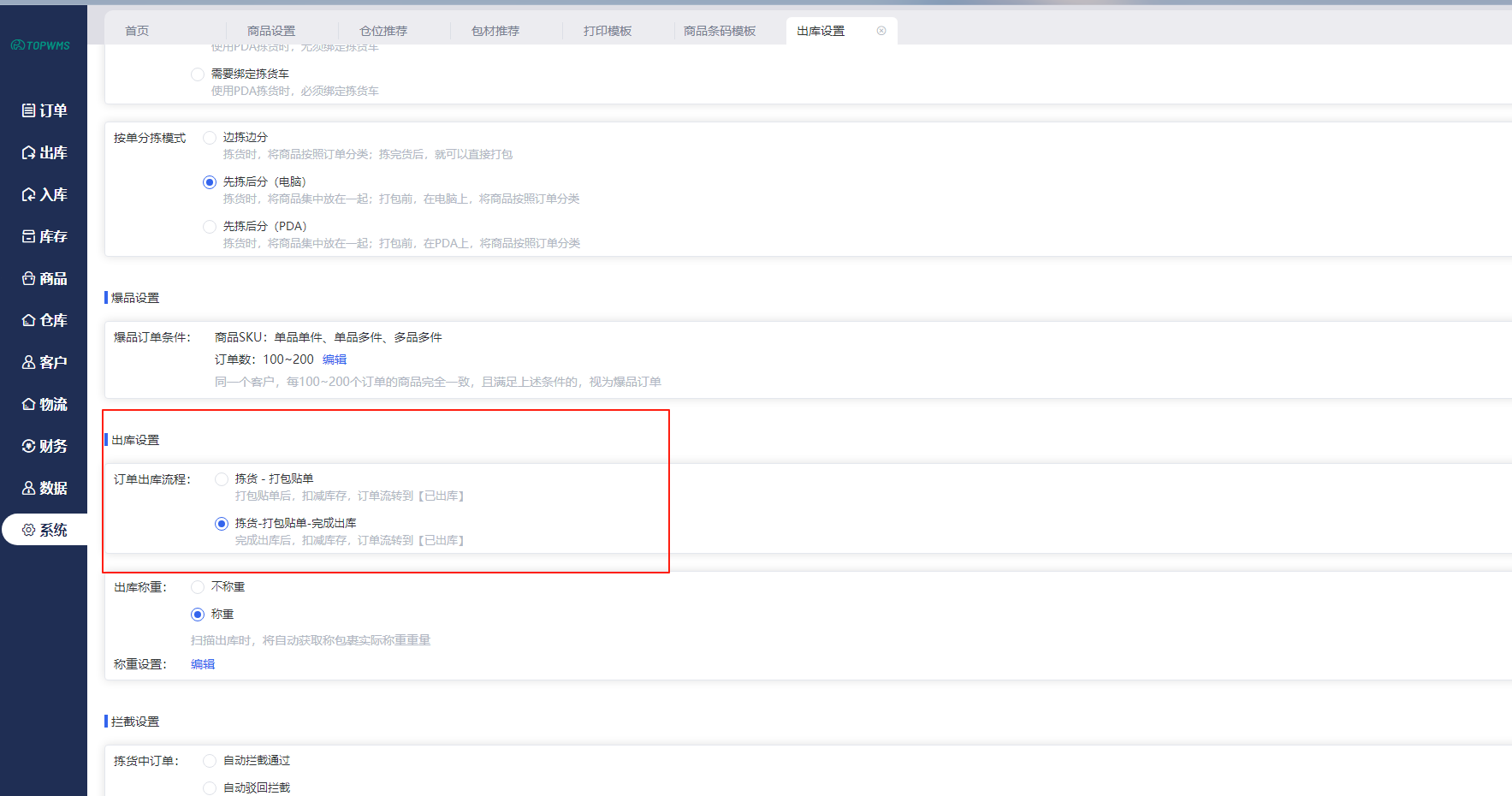The image size is (1512, 796).
Task: Click the 爆品订单条件 label
Action: coord(152,337)
